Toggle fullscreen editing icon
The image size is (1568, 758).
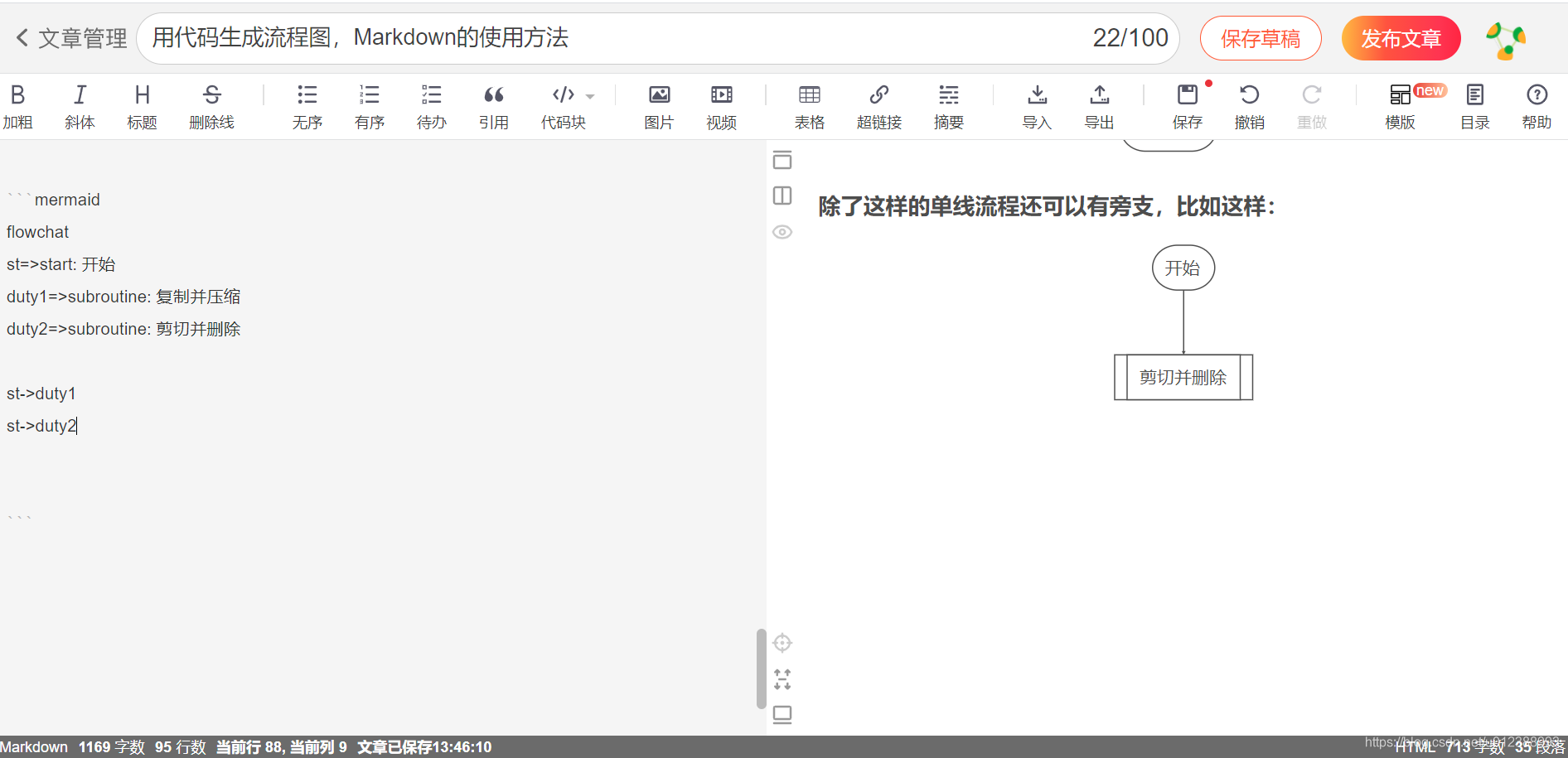pyautogui.click(x=782, y=679)
